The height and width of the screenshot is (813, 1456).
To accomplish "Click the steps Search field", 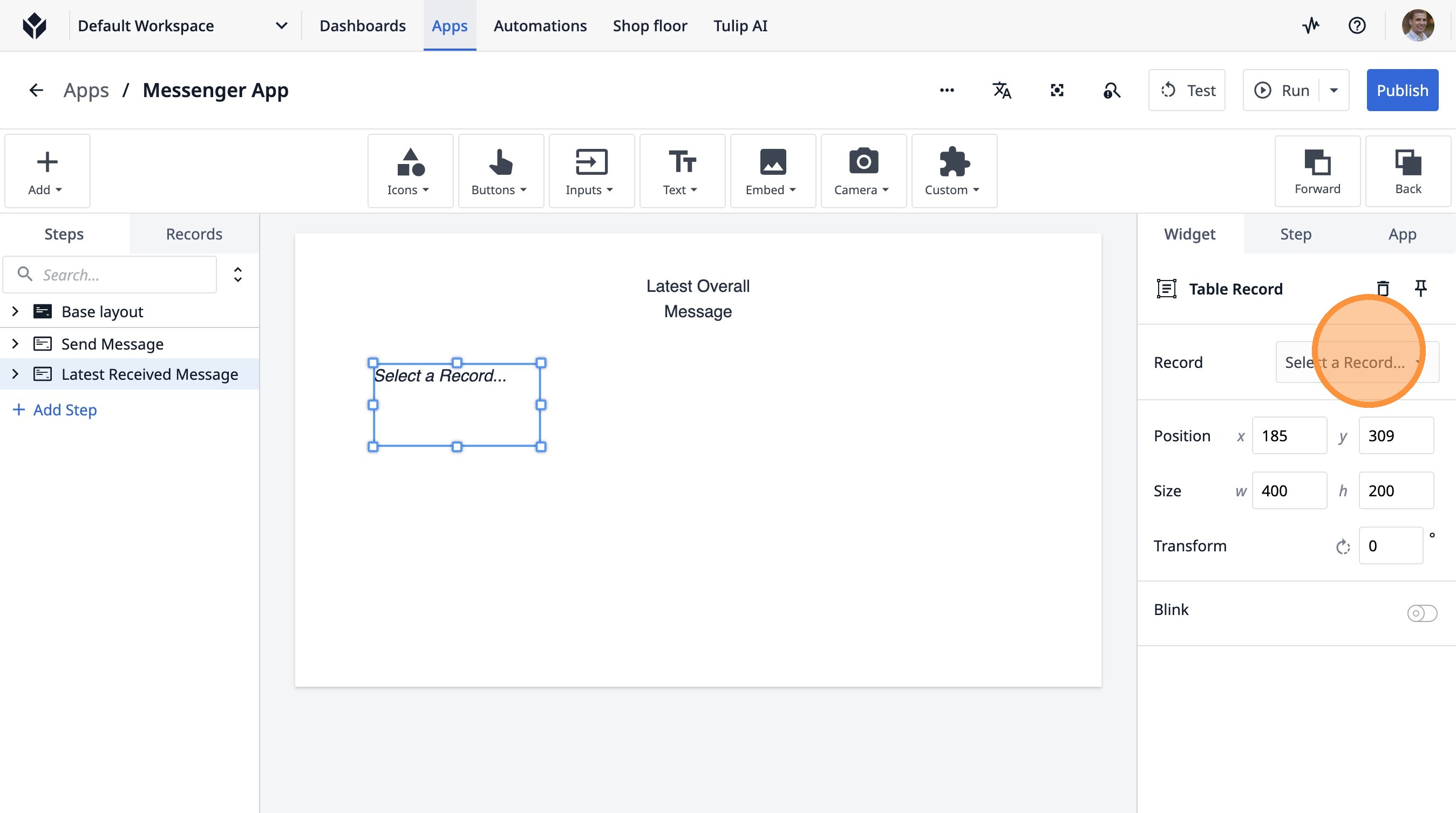I will coord(110,275).
